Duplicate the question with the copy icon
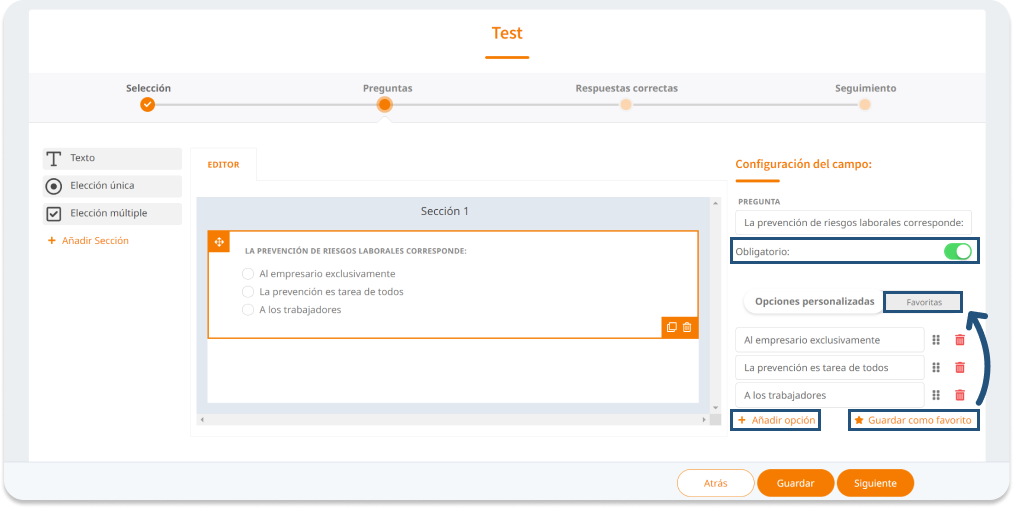 (x=672, y=327)
